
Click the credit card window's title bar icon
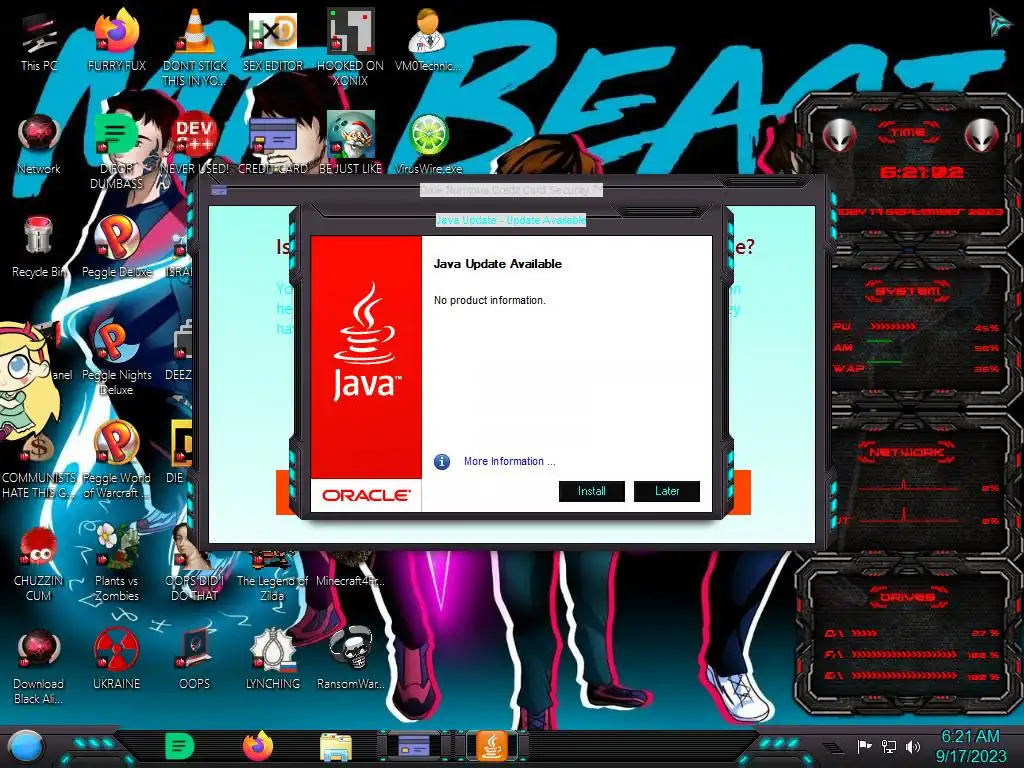point(219,190)
